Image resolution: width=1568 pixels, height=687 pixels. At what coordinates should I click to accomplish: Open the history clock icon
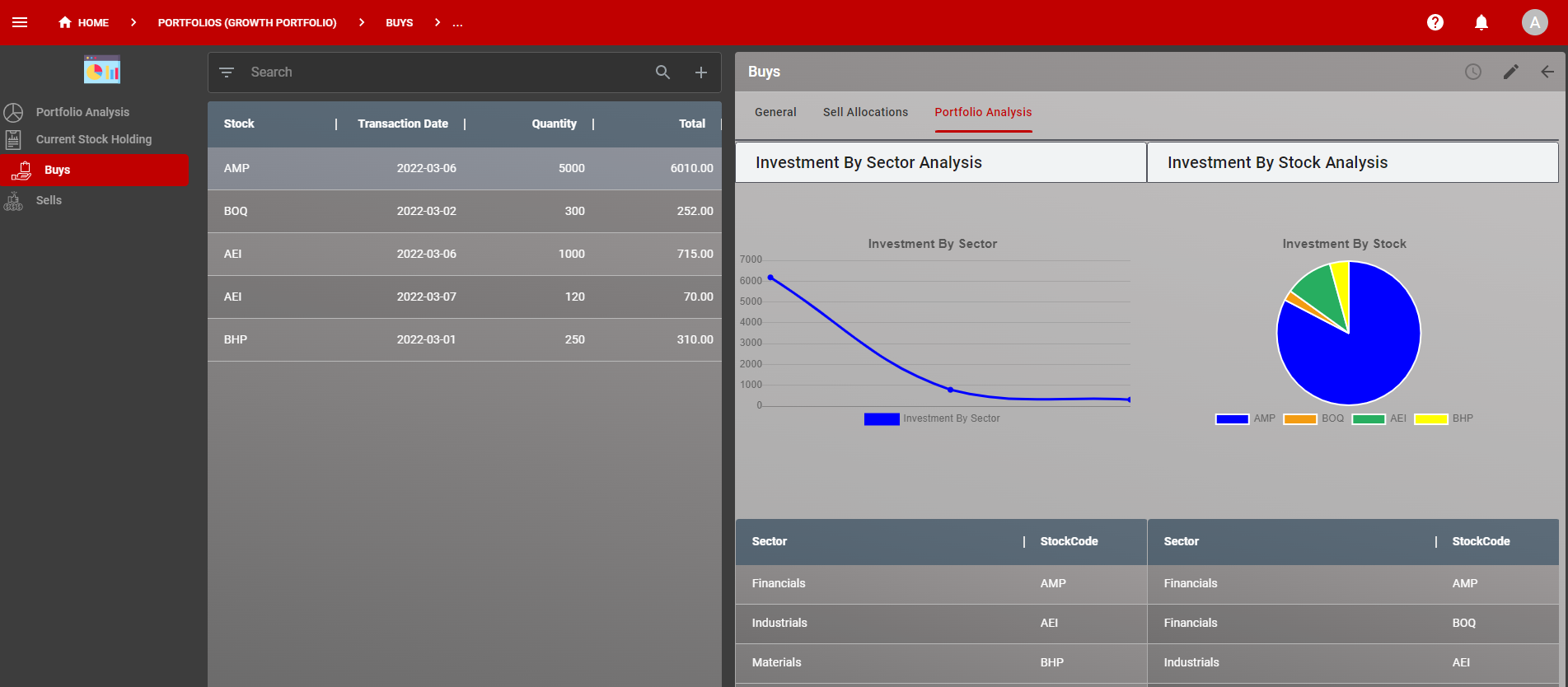coord(1473,72)
